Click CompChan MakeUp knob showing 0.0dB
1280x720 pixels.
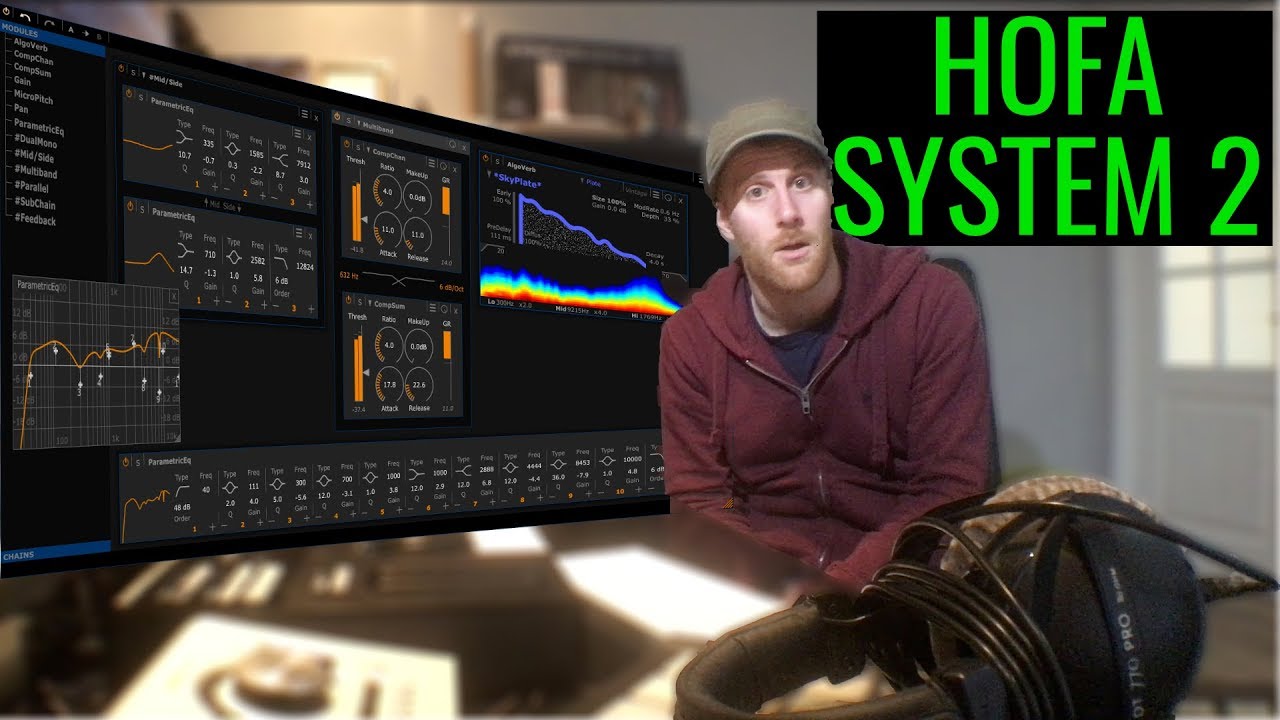click(x=417, y=198)
